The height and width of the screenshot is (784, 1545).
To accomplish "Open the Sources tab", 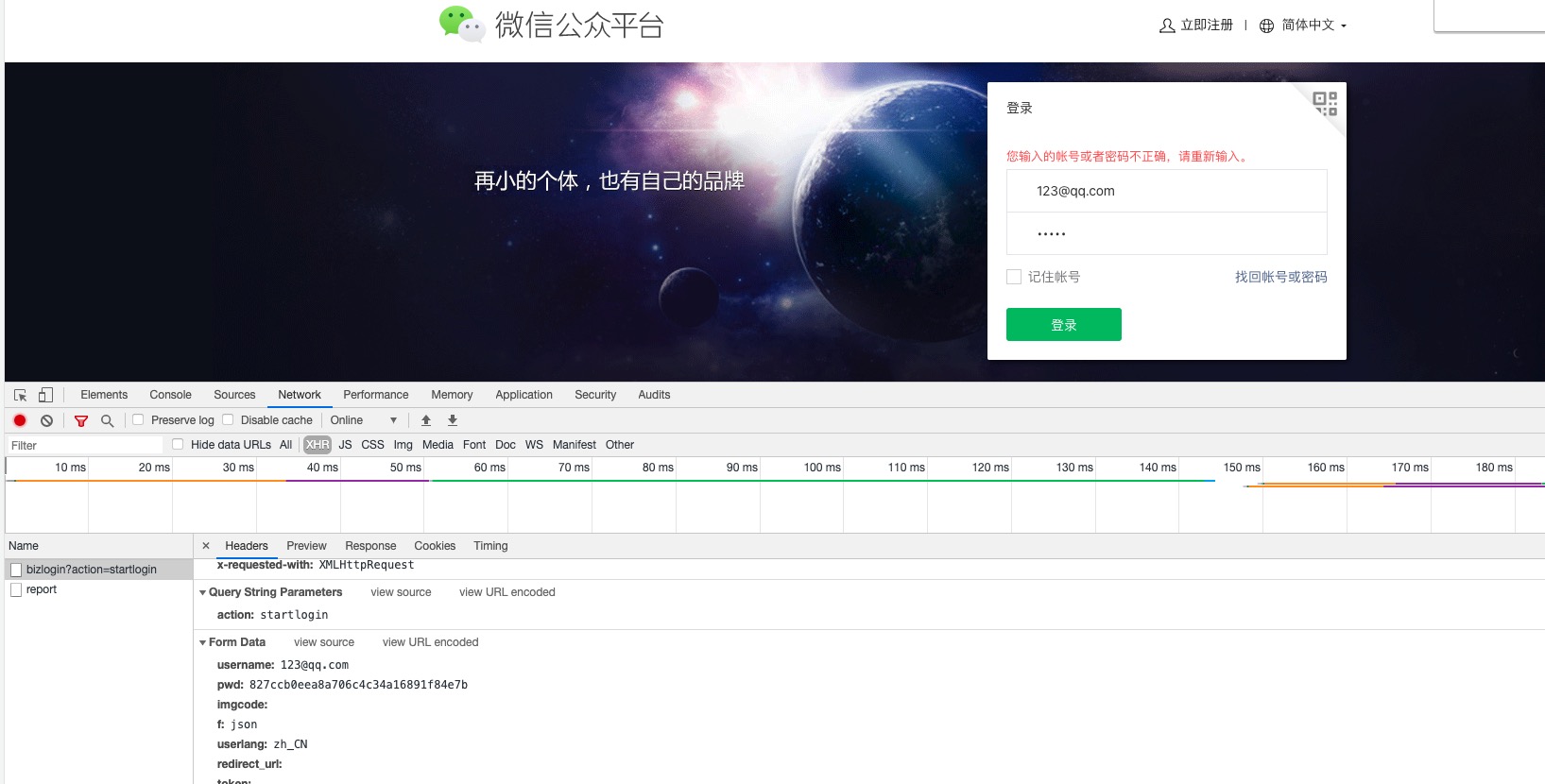I will [x=234, y=395].
